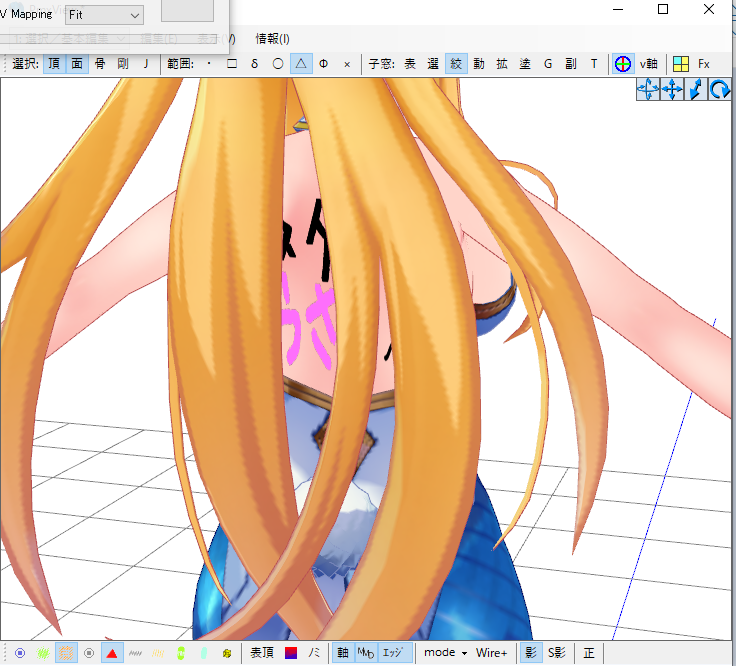Select the triangle range selection tool
This screenshot has width=736, height=666.
[x=301, y=64]
